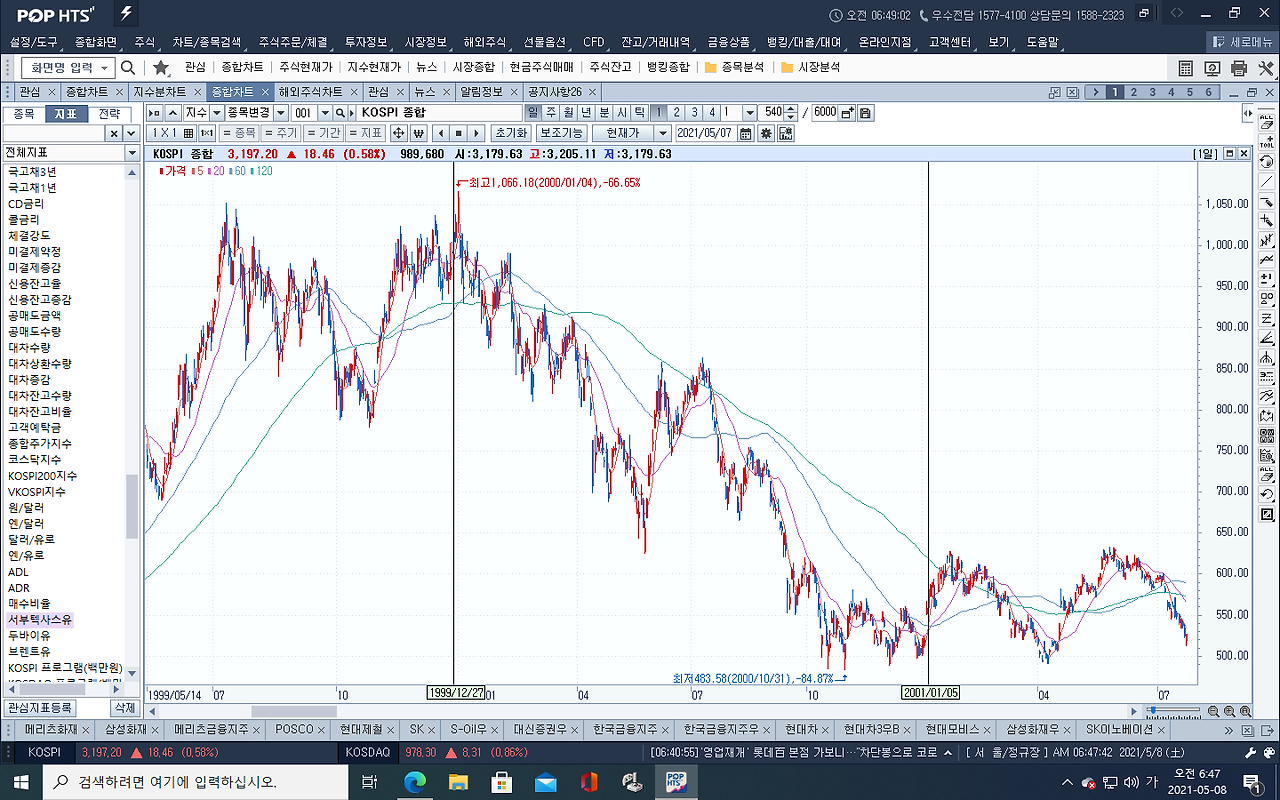Select 서부텍사스유 in the indicator list

click(40, 619)
